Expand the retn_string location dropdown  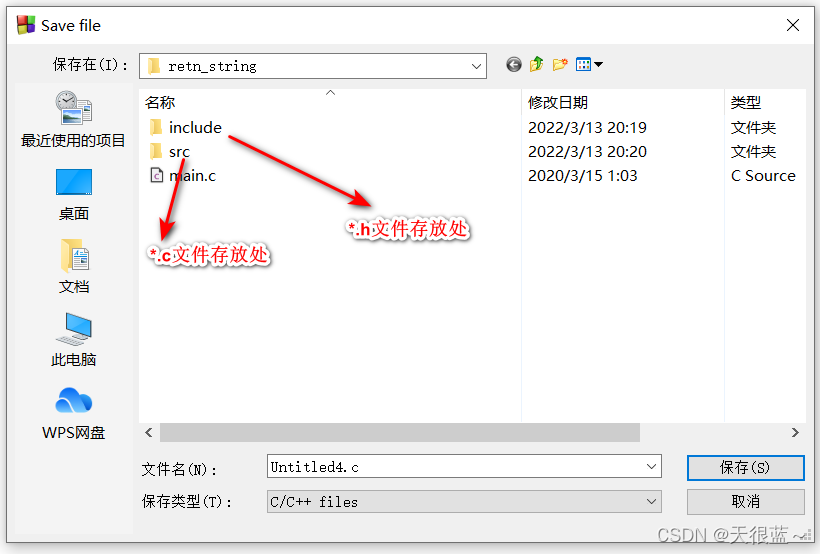pyautogui.click(x=476, y=66)
